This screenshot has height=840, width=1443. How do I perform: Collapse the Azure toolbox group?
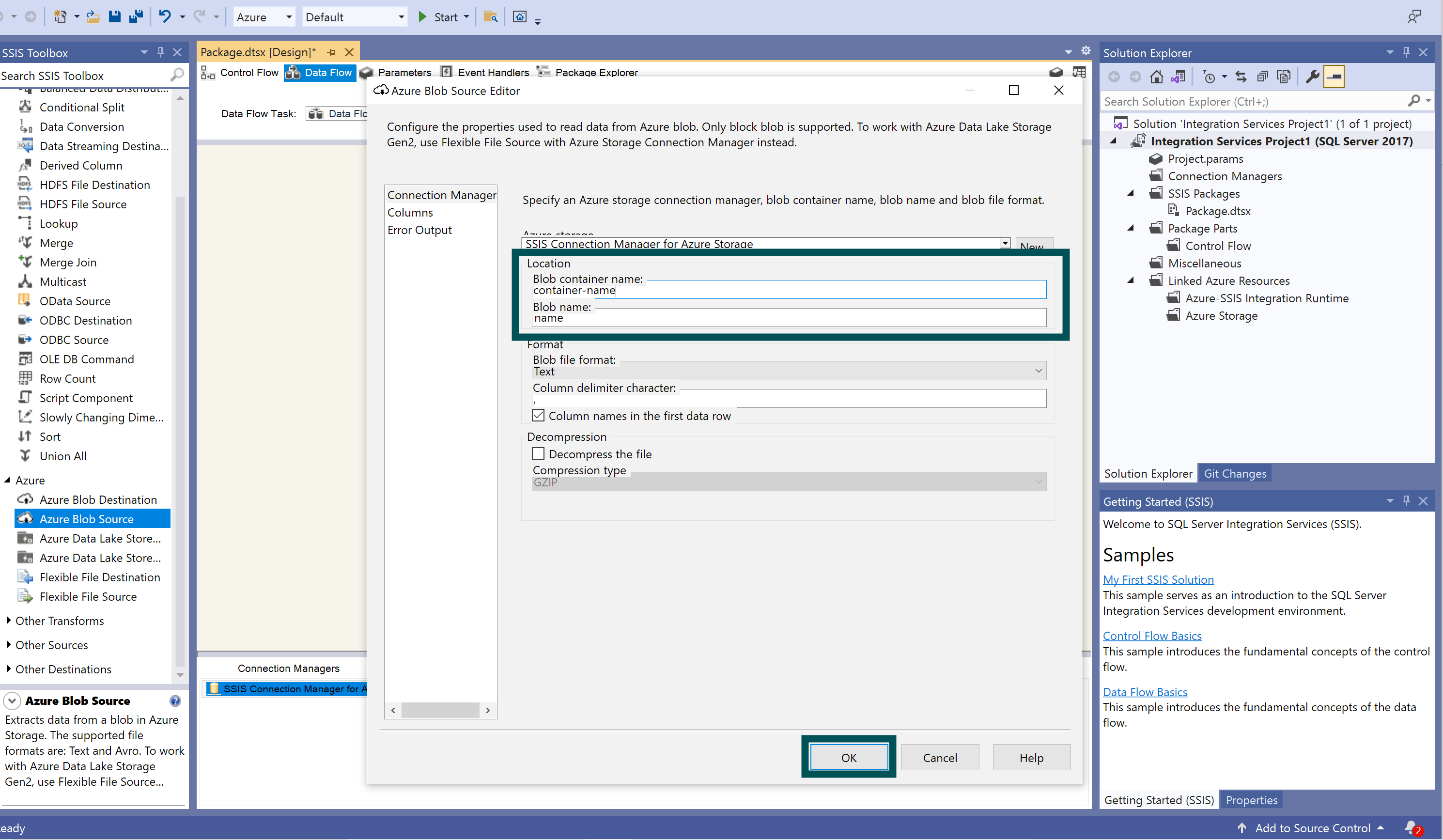pyautogui.click(x=8, y=480)
